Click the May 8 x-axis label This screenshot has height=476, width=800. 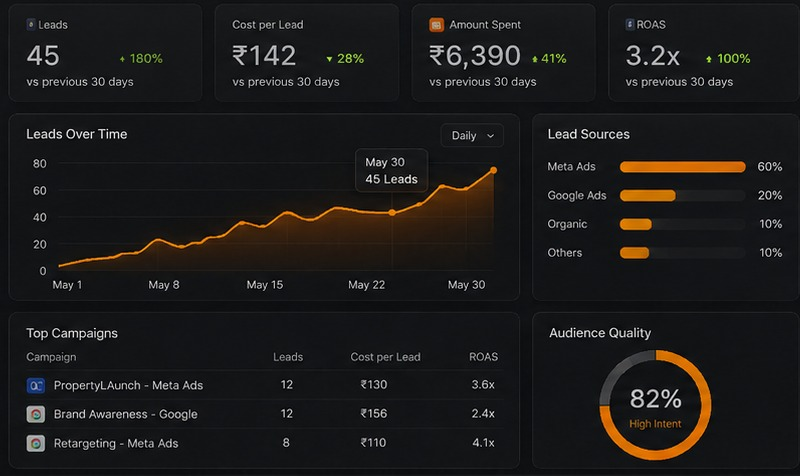coord(164,285)
